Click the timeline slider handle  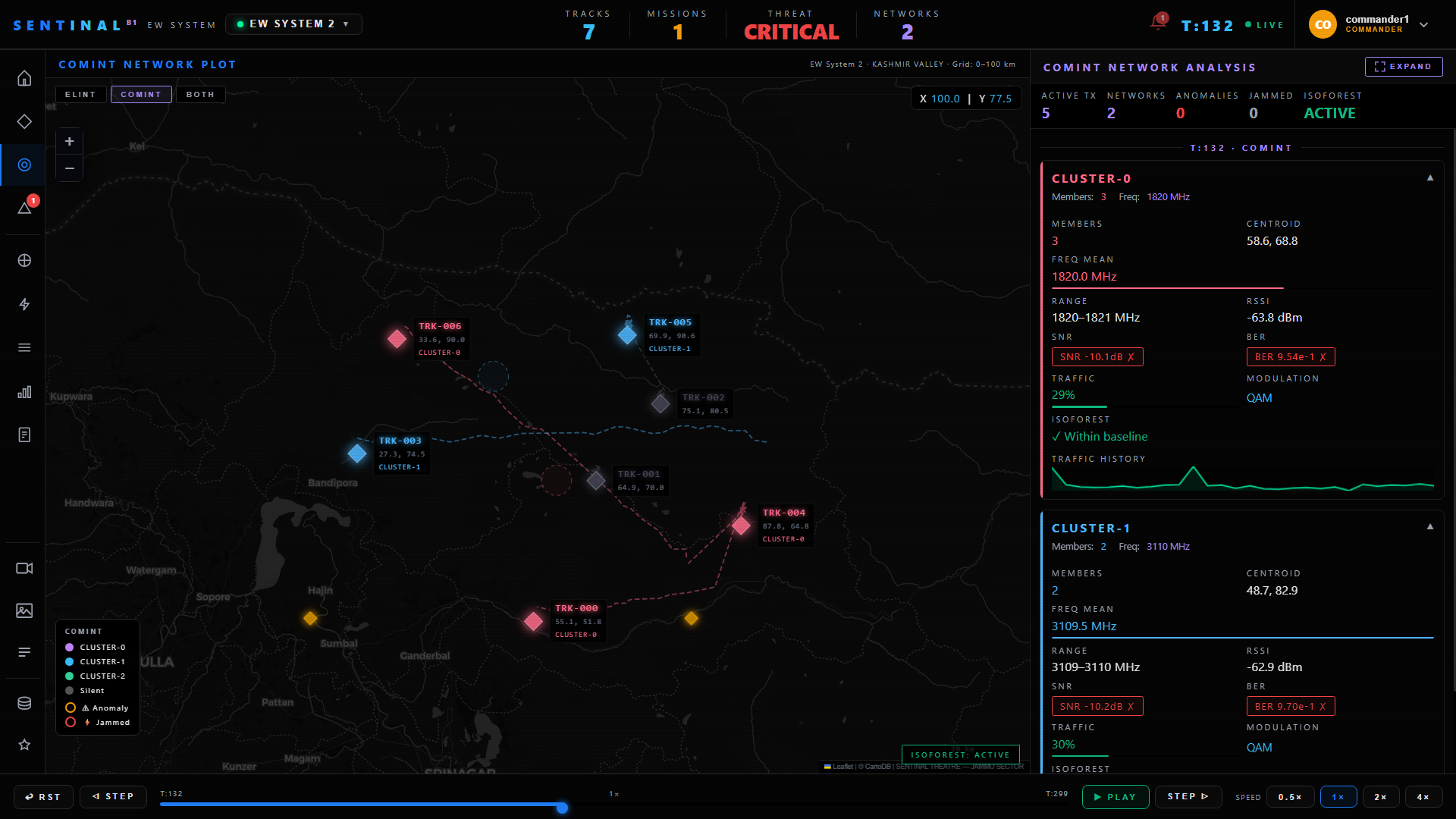[x=562, y=808]
